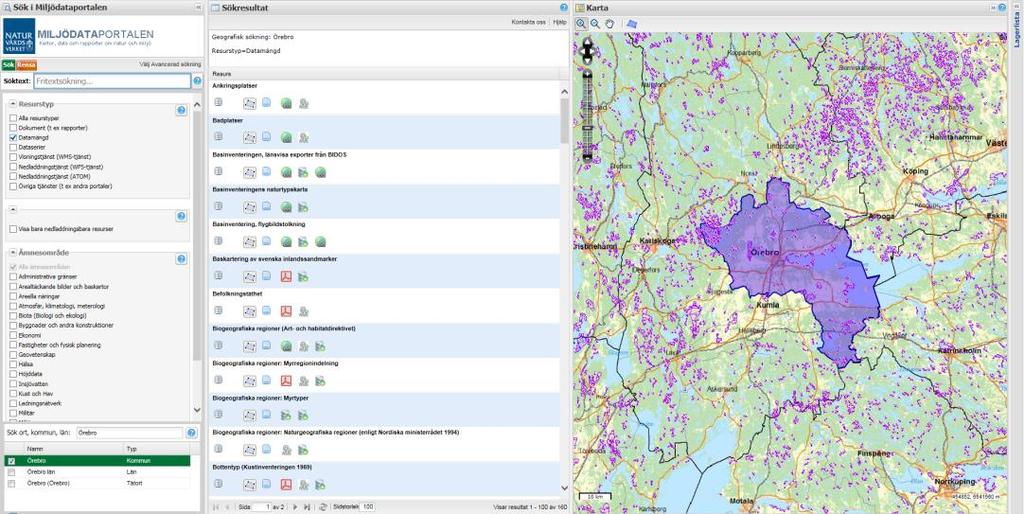The image size is (1024, 514).
Task: Click filter panel scrollbar down arrow
Action: pyautogui.click(x=197, y=410)
